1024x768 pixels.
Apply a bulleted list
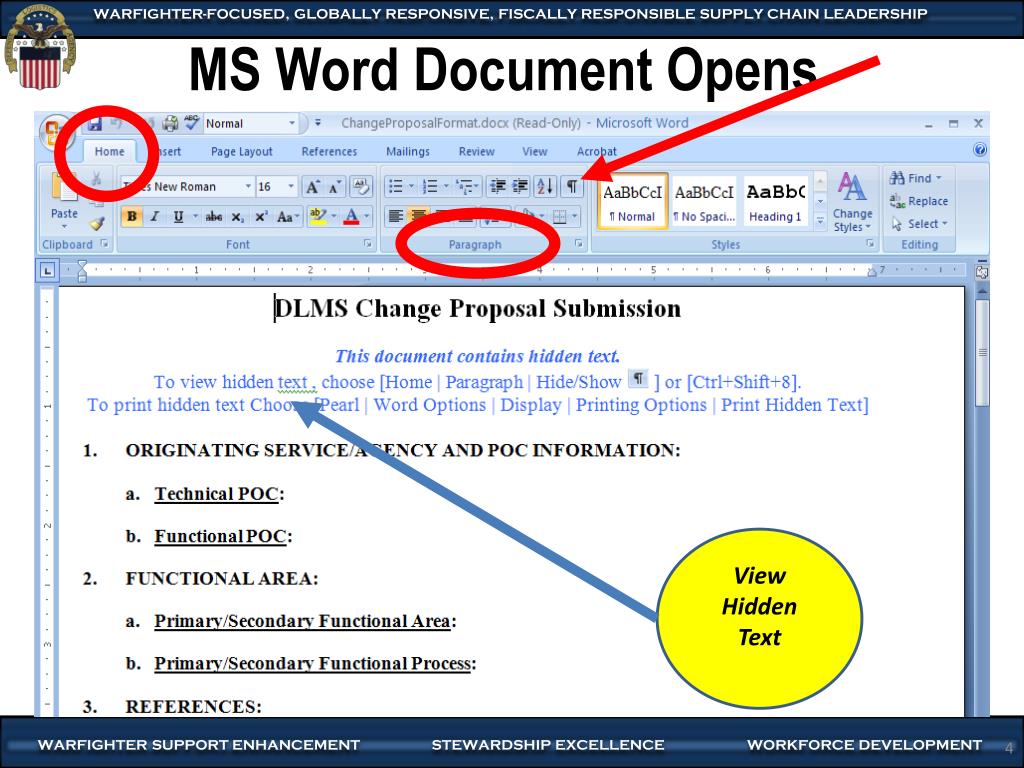(396, 187)
